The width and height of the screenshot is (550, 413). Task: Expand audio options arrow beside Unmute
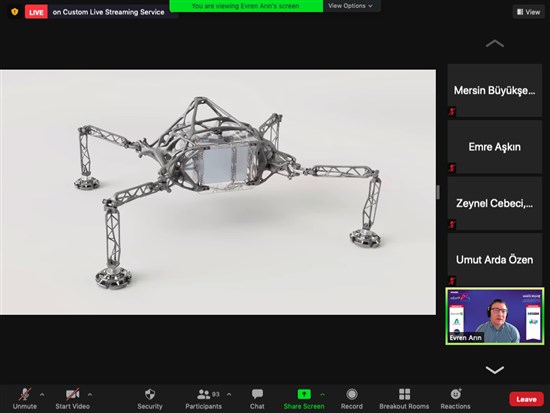[42, 394]
